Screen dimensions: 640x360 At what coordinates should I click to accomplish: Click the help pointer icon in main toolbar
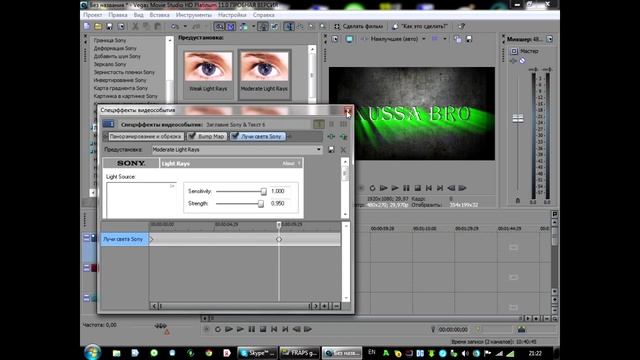click(x=461, y=27)
